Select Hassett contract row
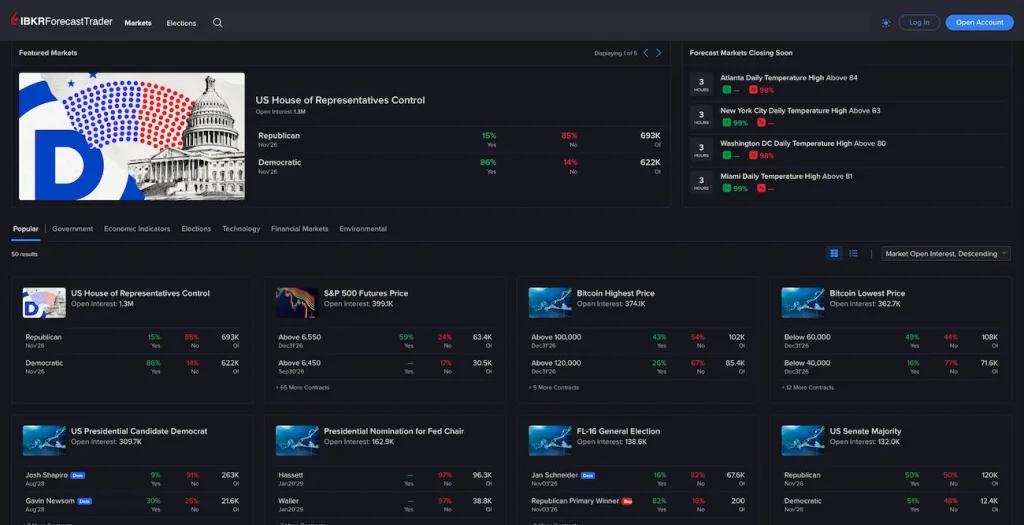Viewport: 1024px width, 525px height. point(385,479)
